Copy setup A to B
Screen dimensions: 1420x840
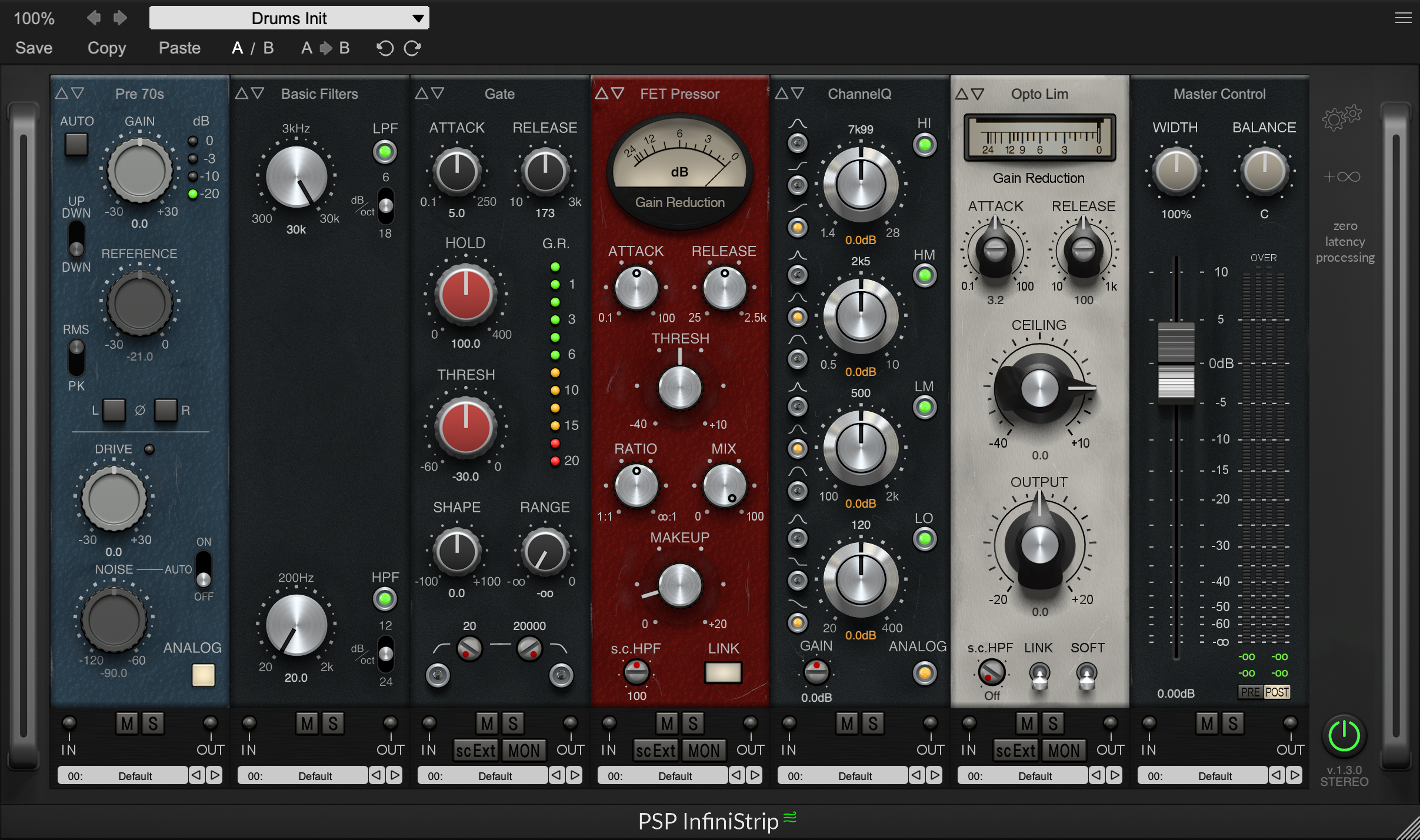point(325,48)
